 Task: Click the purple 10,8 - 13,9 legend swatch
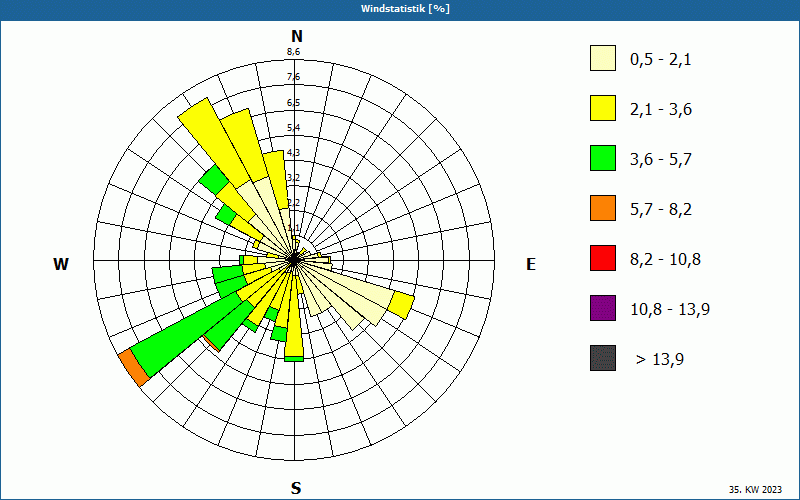[603, 308]
